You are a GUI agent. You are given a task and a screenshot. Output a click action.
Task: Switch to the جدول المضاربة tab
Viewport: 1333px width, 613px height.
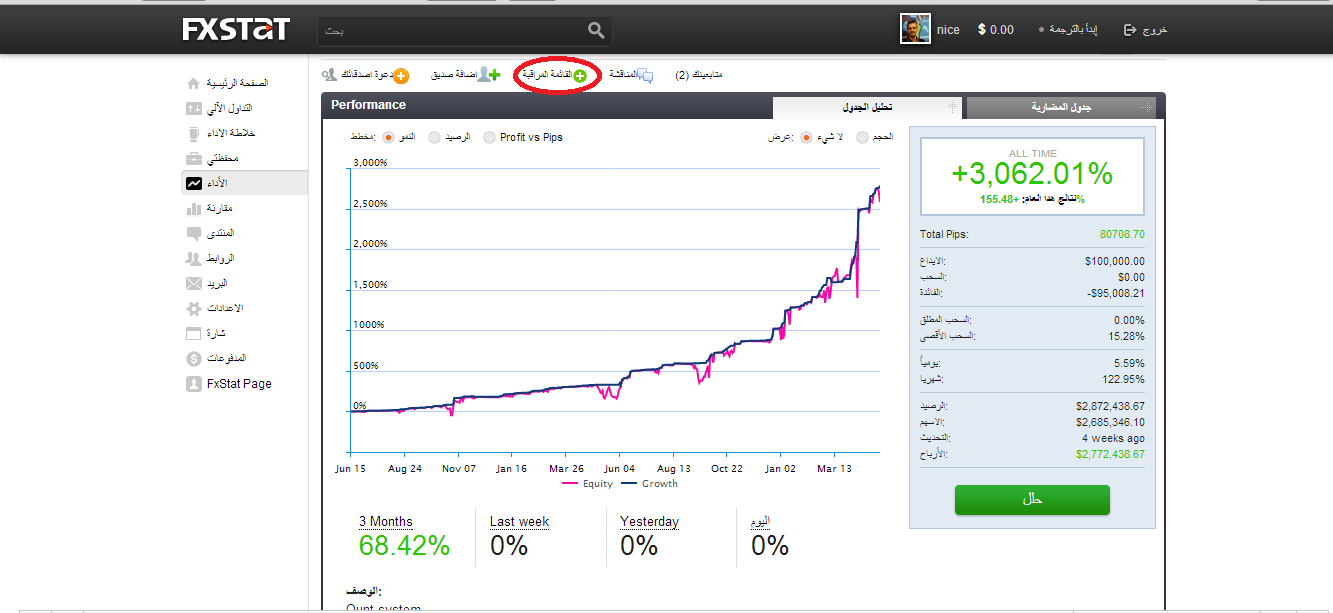[1060, 107]
